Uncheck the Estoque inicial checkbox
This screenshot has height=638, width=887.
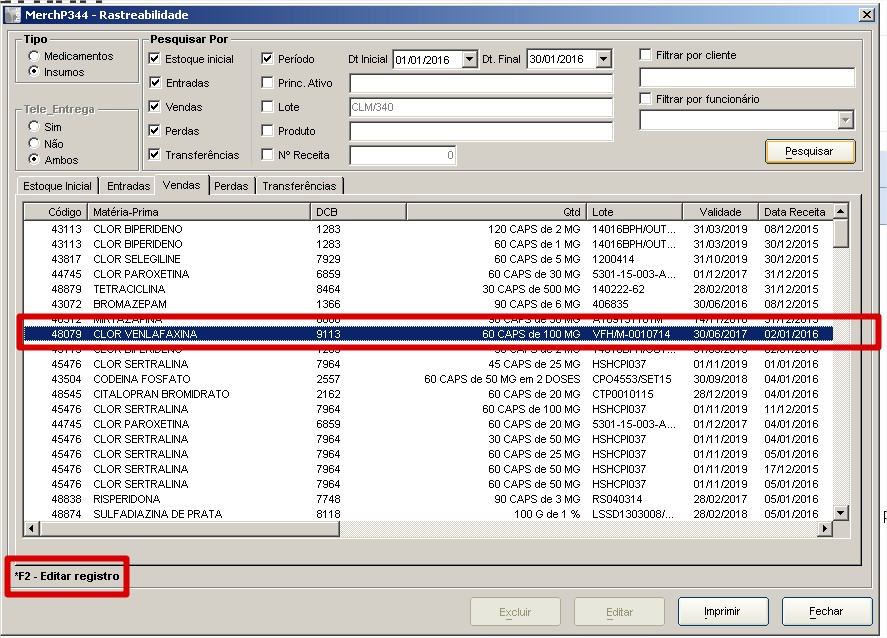tap(154, 59)
